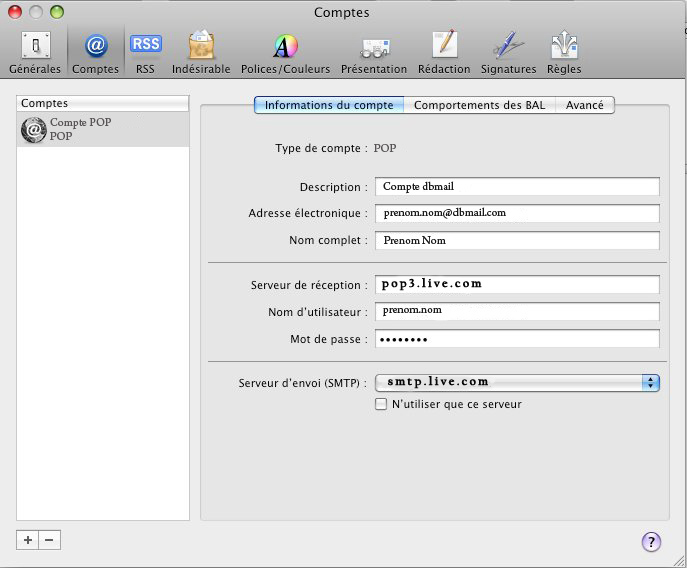
Task: Open the RSS preferences pane
Action: pos(146,52)
